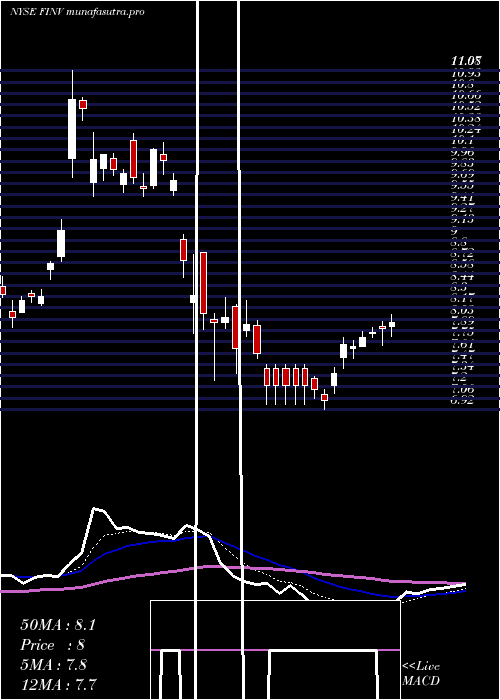This screenshot has width=500, height=700.
Task: Click the '5MA : 7.8' value
Action: [54, 665]
